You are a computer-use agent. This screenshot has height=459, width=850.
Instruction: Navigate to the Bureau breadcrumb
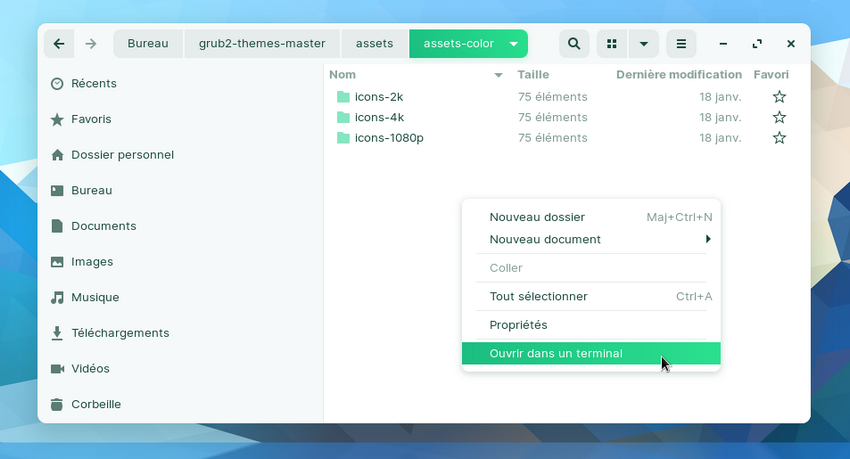(148, 44)
